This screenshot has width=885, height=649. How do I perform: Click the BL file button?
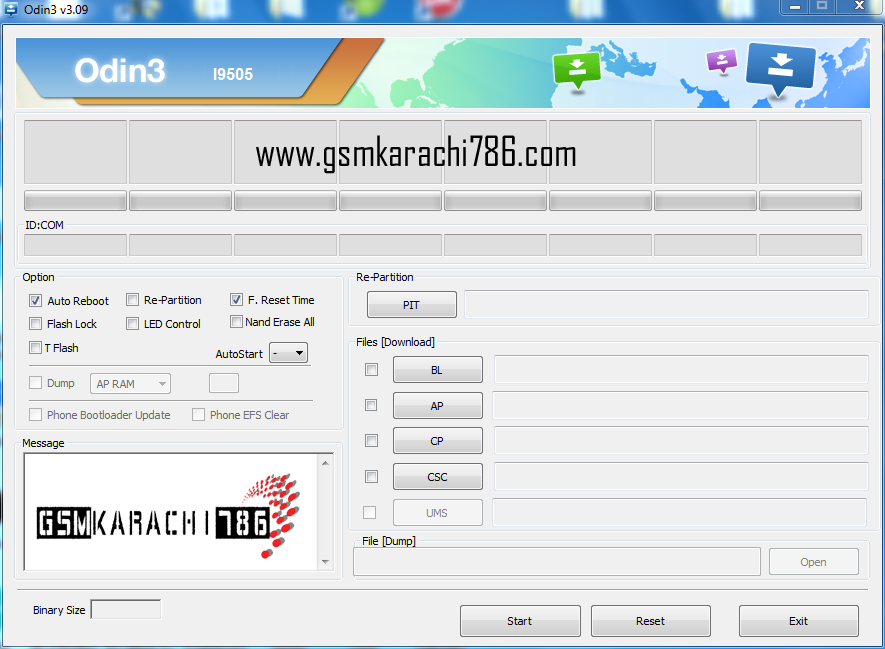(437, 370)
